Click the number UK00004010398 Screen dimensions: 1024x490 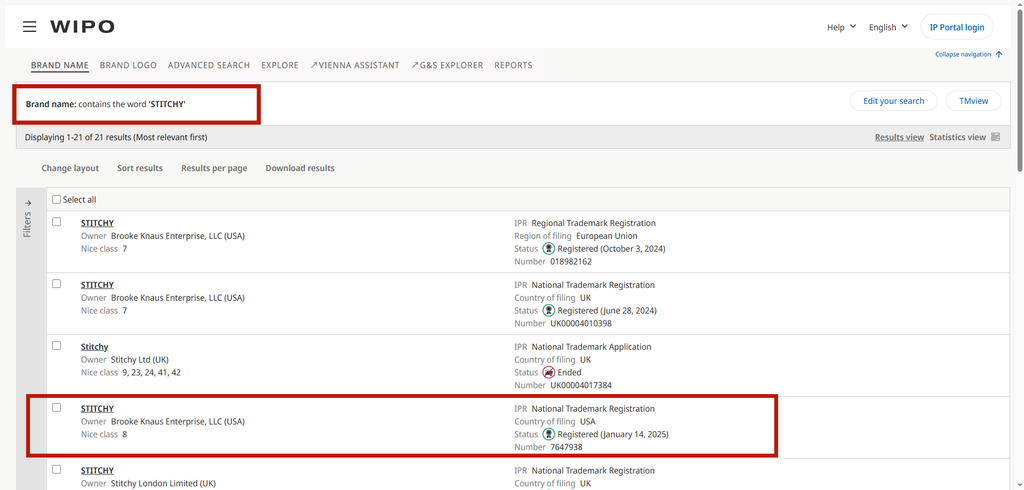(x=581, y=323)
